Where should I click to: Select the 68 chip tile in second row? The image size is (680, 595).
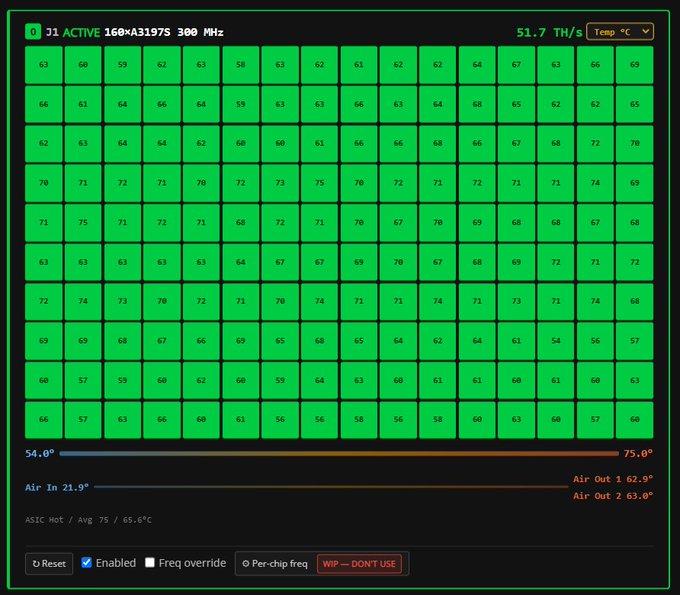(477, 104)
